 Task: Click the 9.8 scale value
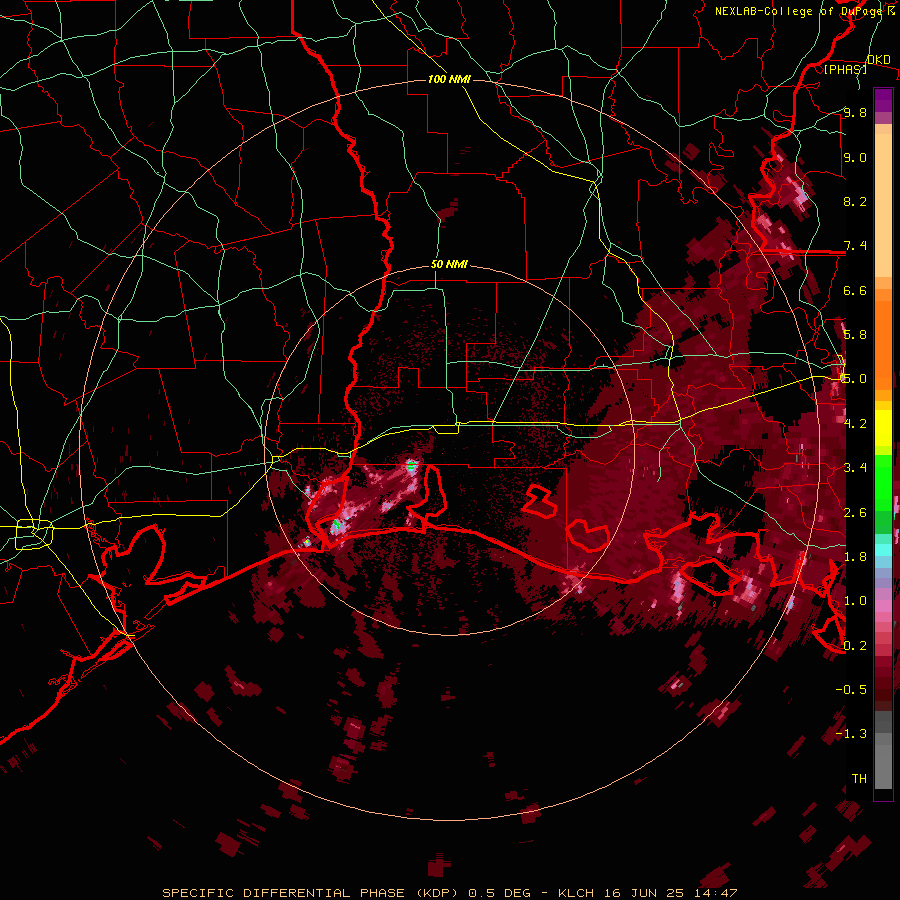click(x=855, y=113)
